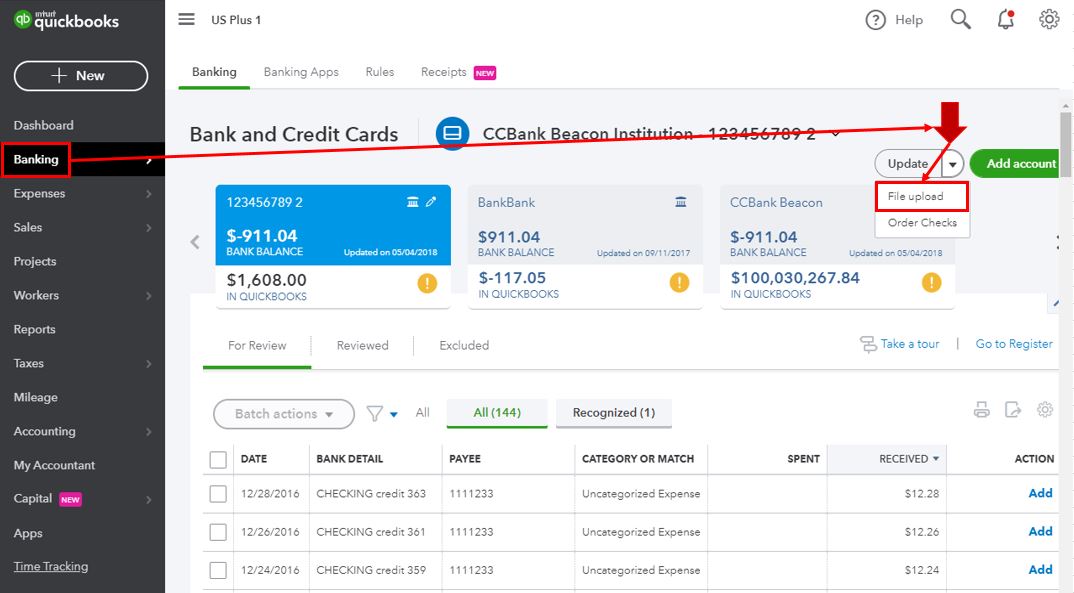Add the 12/26/2016 transaction

click(x=1040, y=531)
